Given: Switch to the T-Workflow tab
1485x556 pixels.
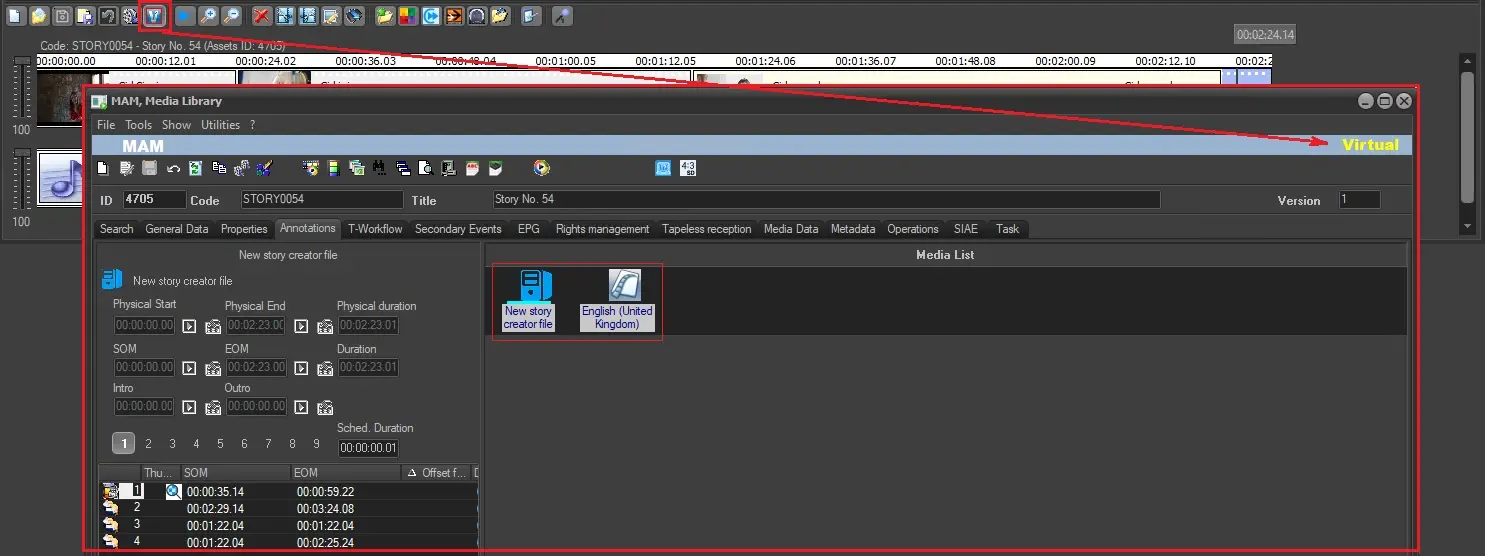Looking at the screenshot, I should [x=375, y=229].
